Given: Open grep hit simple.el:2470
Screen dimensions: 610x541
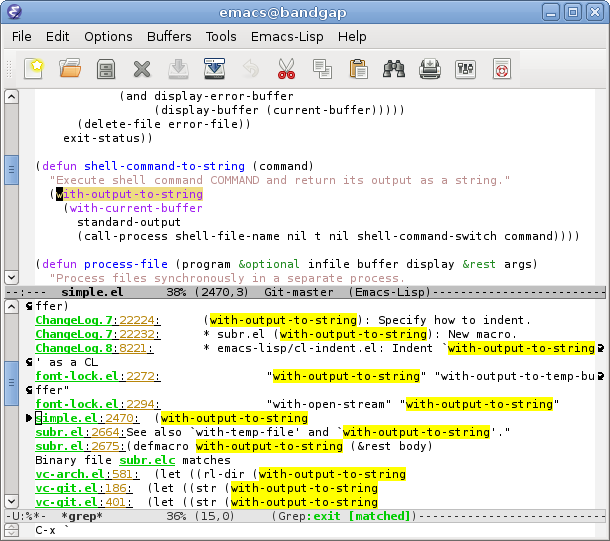Looking at the screenshot, I should pyautogui.click(x=87, y=418).
